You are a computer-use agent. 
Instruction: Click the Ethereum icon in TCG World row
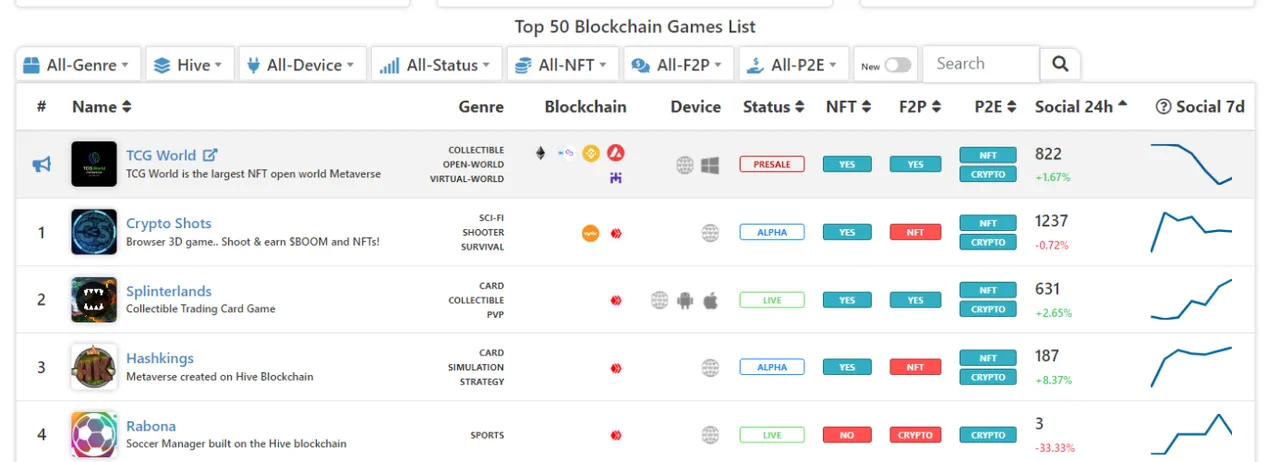pos(541,154)
